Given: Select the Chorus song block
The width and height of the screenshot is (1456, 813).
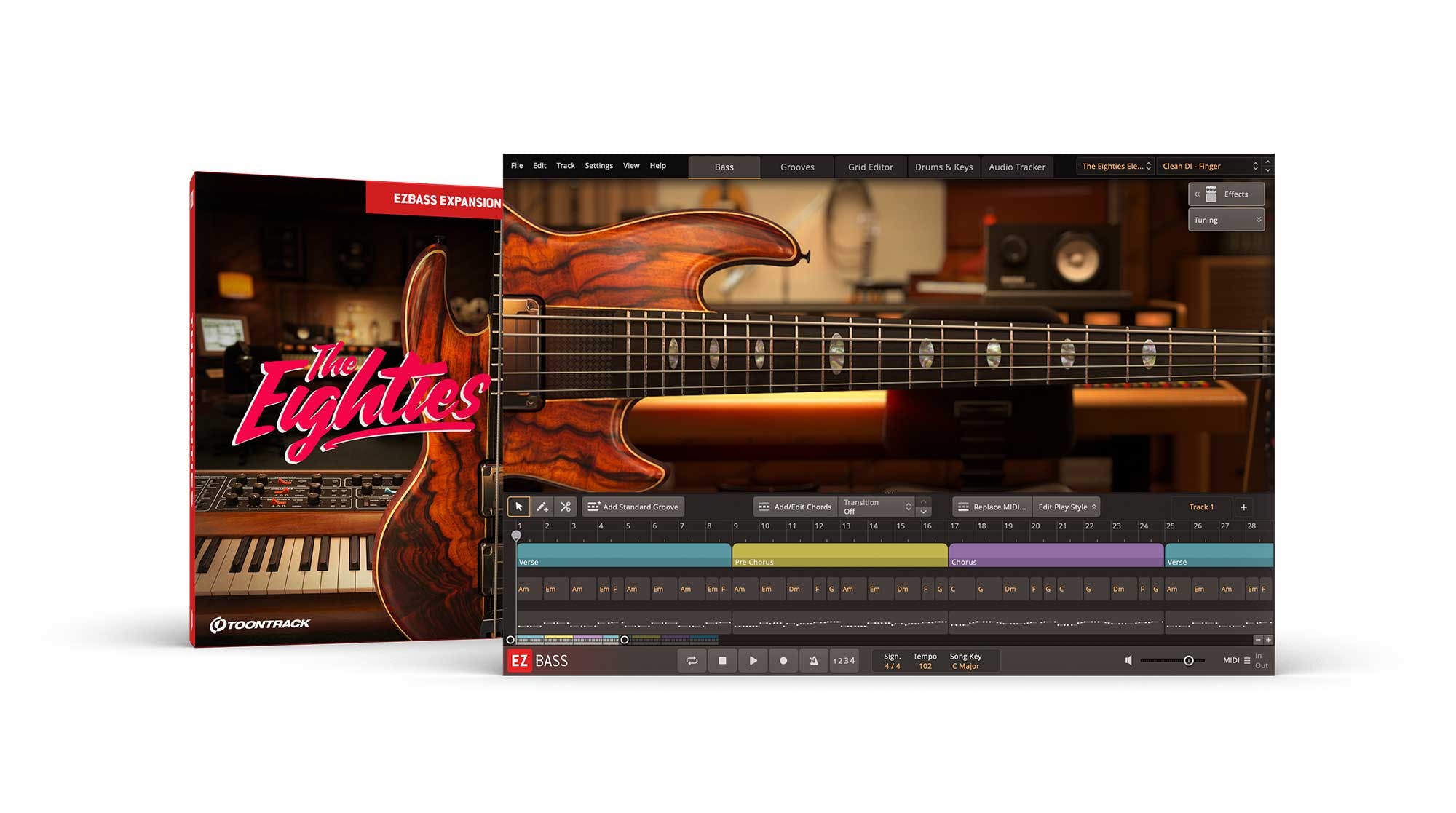Looking at the screenshot, I should (1056, 555).
